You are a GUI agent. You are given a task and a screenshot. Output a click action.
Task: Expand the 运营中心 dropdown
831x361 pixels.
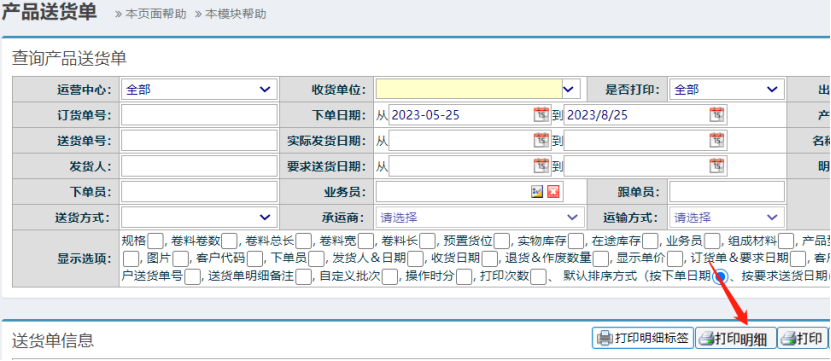click(x=199, y=90)
